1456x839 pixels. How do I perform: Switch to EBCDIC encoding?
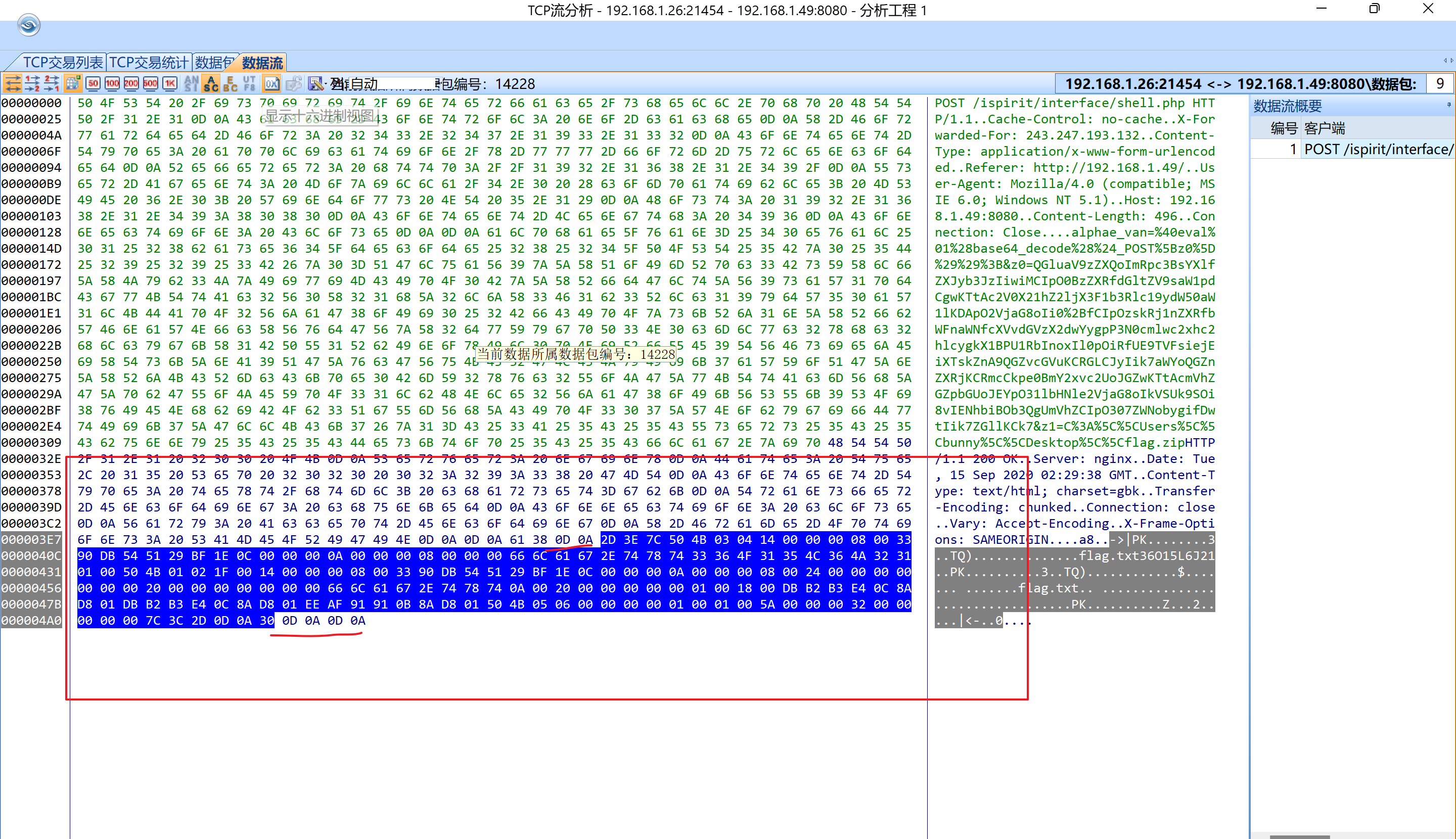pyautogui.click(x=230, y=83)
